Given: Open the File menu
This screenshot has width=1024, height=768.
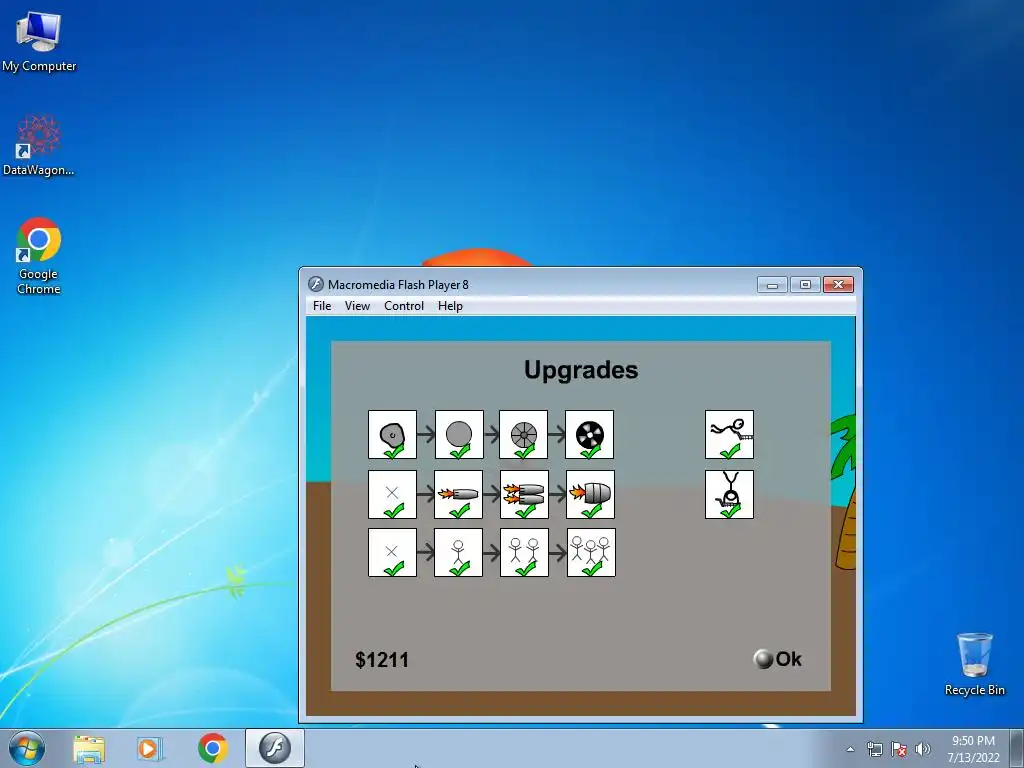Looking at the screenshot, I should click(x=322, y=306).
